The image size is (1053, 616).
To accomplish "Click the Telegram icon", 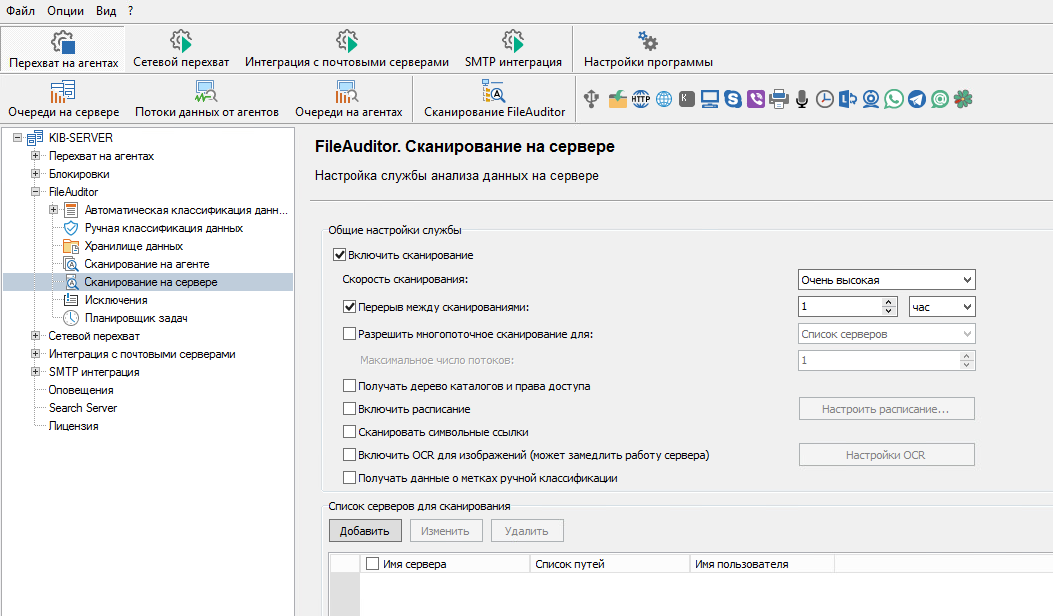I will 917,99.
